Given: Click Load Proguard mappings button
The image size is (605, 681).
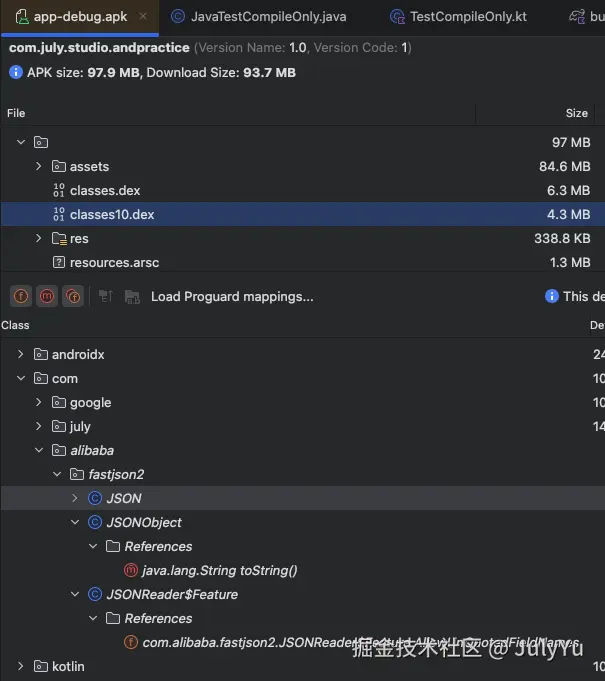Looking at the screenshot, I should tap(232, 296).
